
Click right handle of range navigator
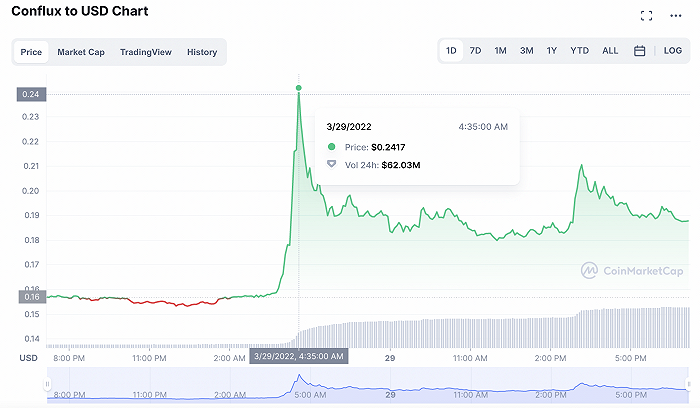click(x=689, y=384)
